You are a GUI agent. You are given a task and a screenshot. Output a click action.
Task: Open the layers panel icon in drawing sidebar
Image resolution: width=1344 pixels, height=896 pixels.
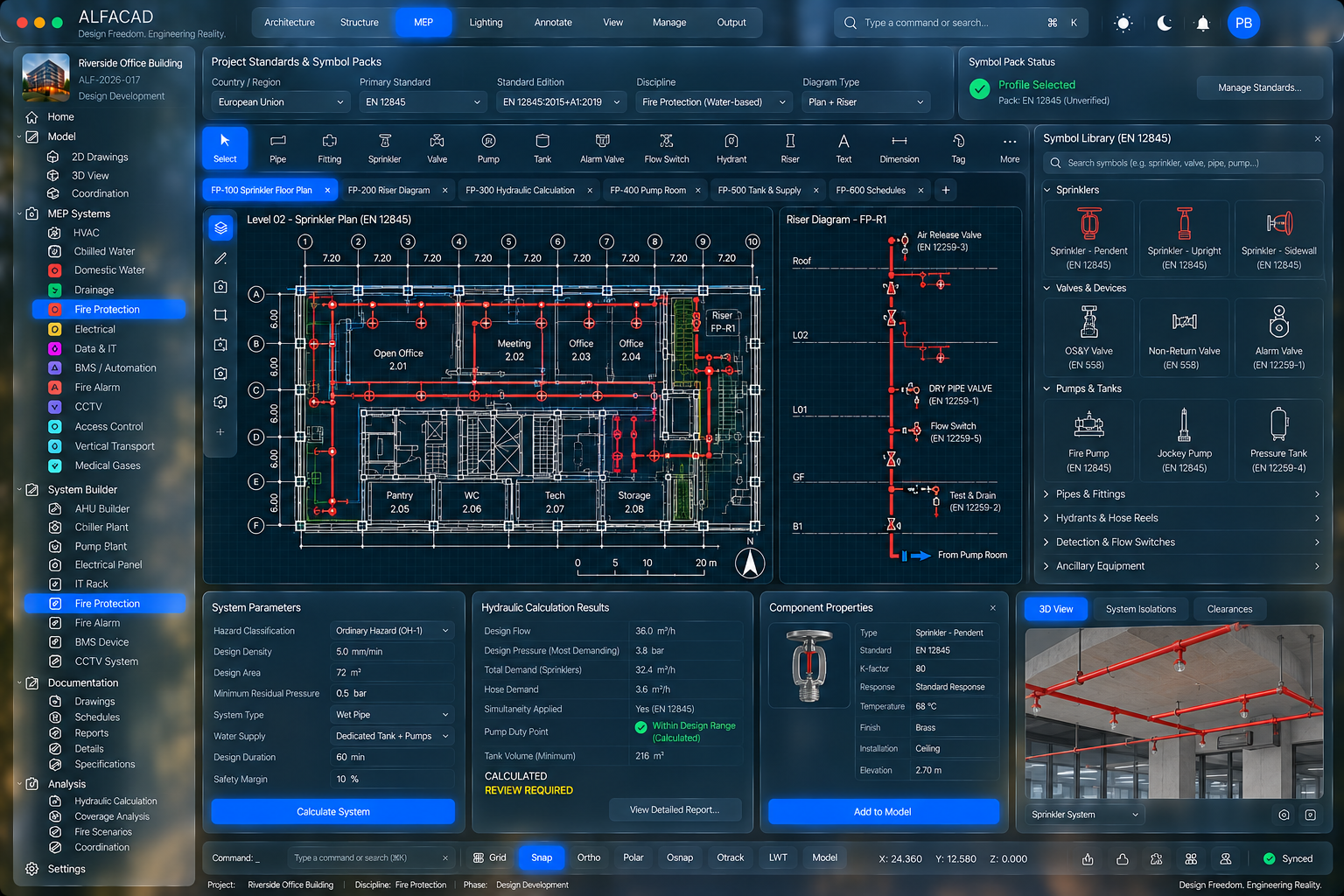click(220, 227)
